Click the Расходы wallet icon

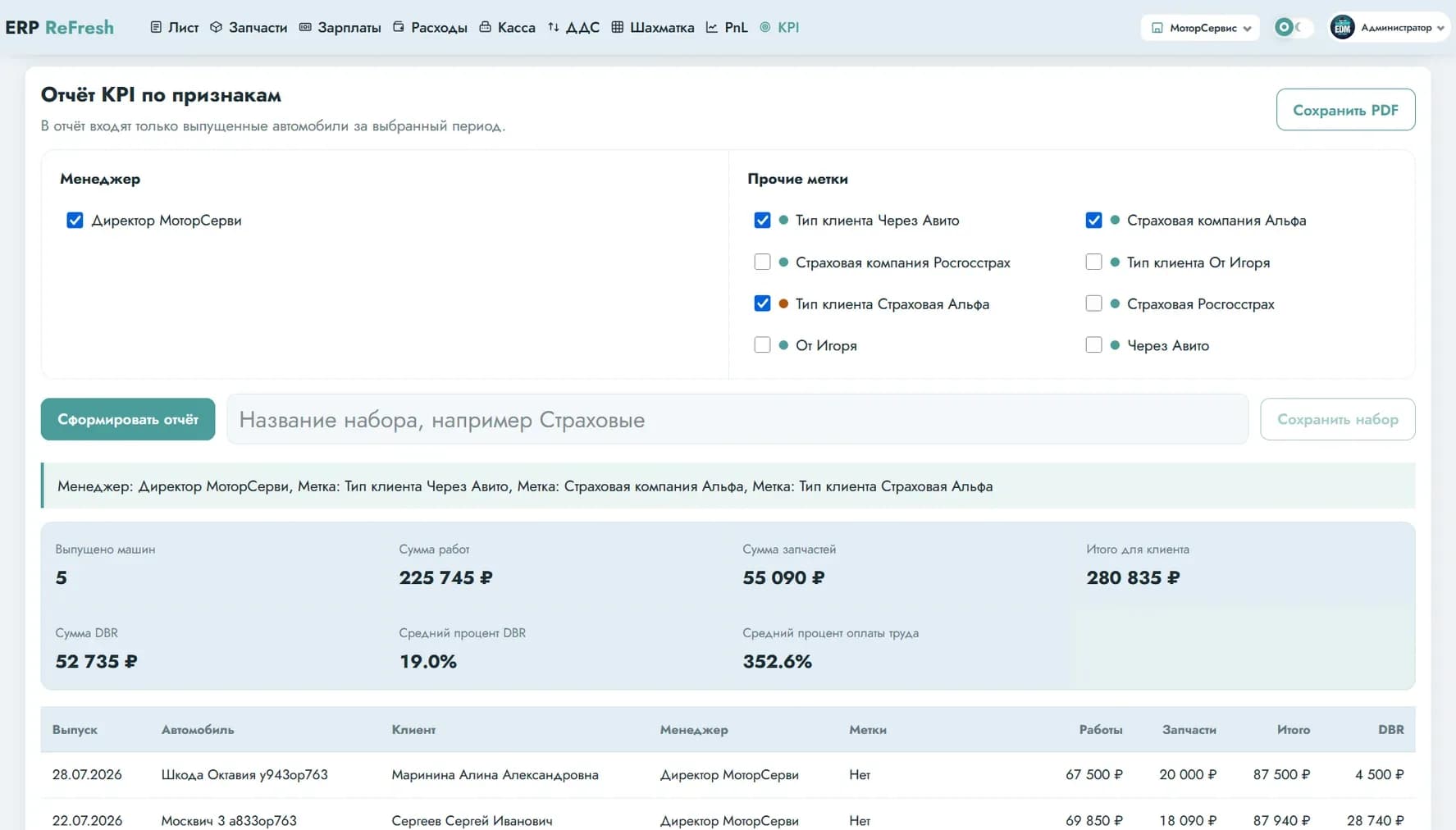click(x=399, y=27)
